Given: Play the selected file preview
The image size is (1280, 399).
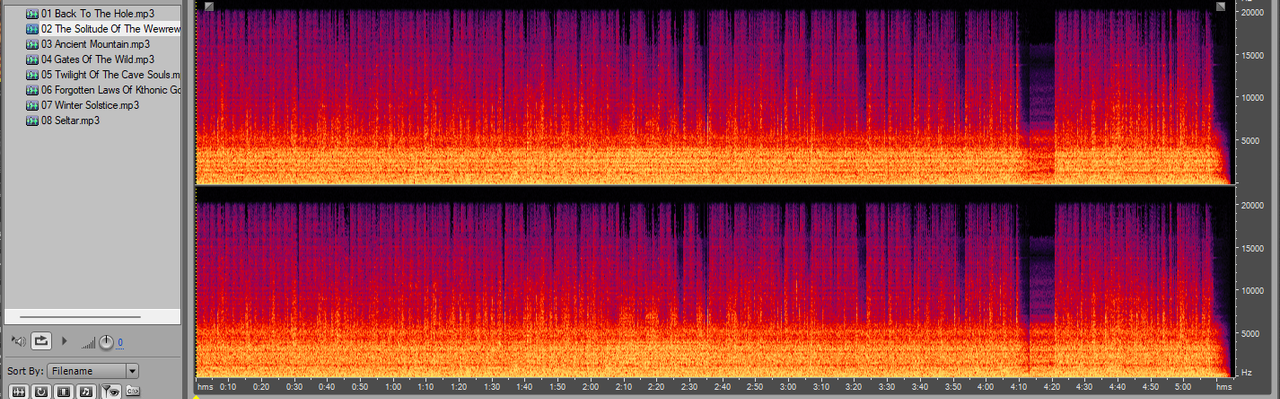Looking at the screenshot, I should (x=66, y=342).
